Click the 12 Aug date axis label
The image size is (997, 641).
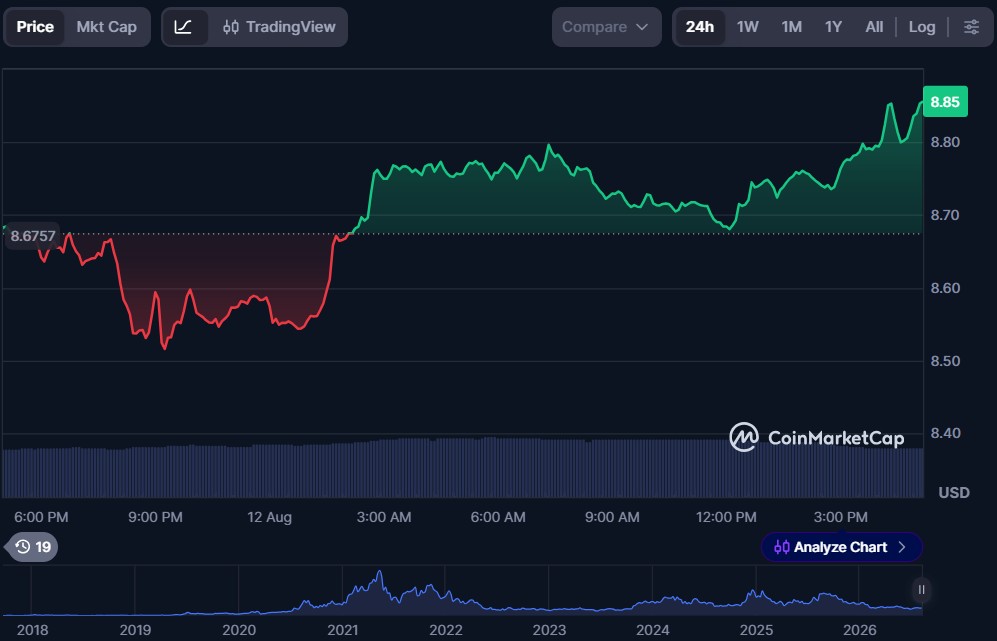pos(269,517)
